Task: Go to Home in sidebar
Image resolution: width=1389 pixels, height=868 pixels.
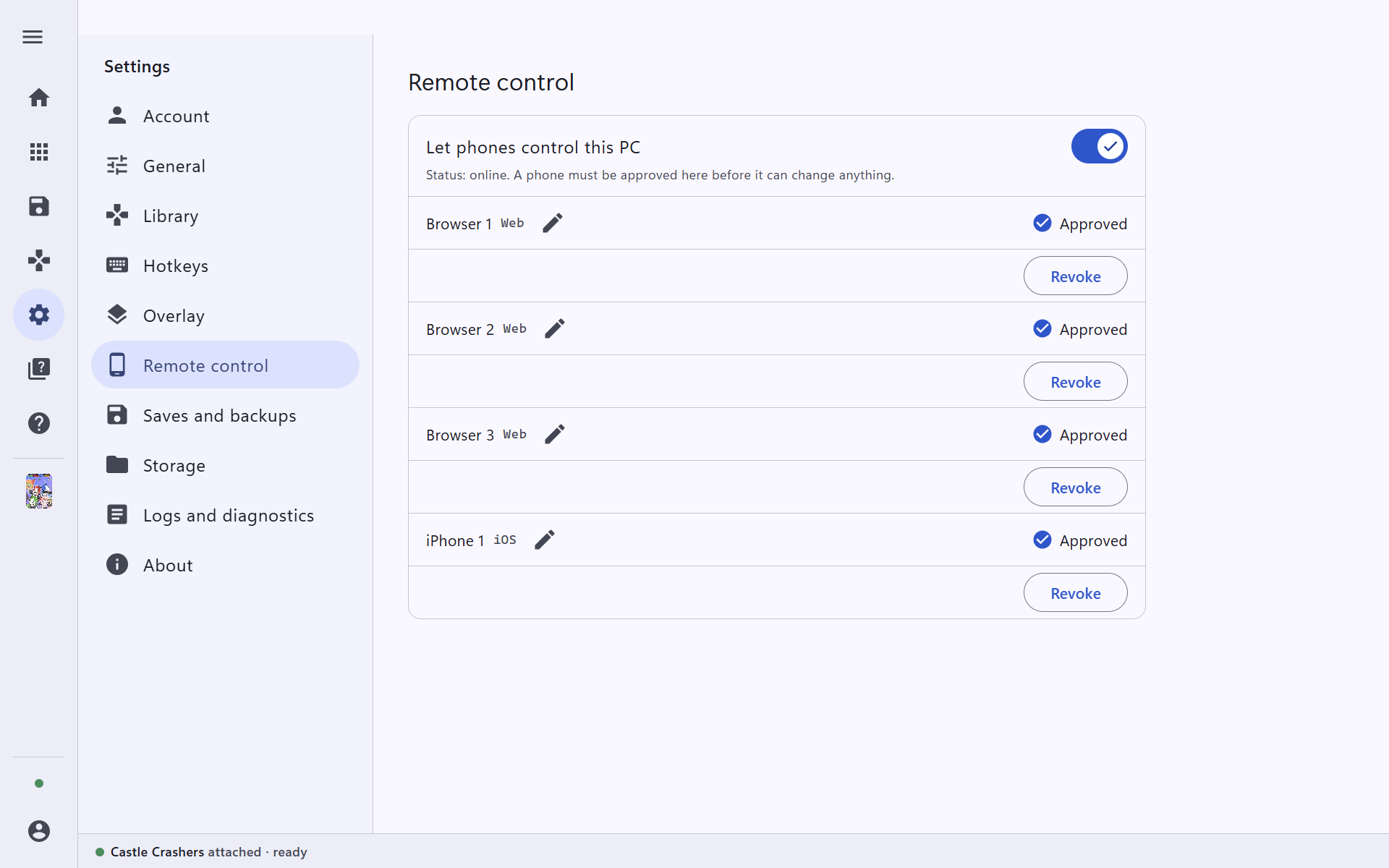Action: click(x=39, y=98)
